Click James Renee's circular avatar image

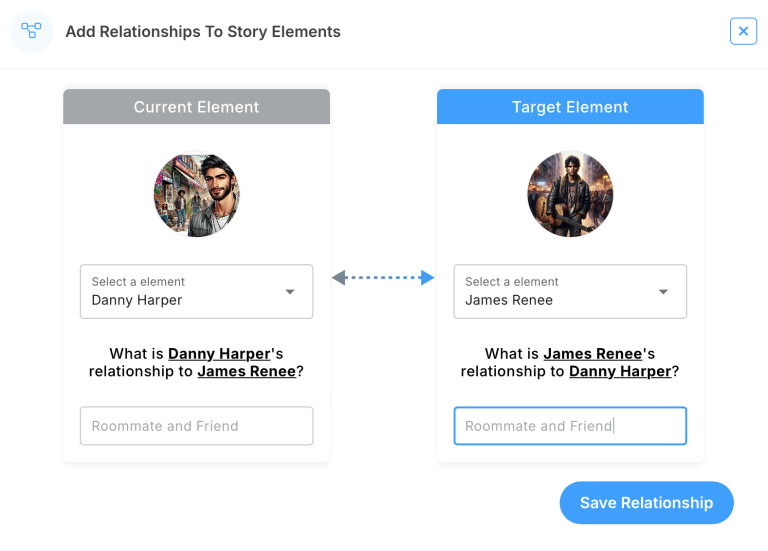[570, 194]
